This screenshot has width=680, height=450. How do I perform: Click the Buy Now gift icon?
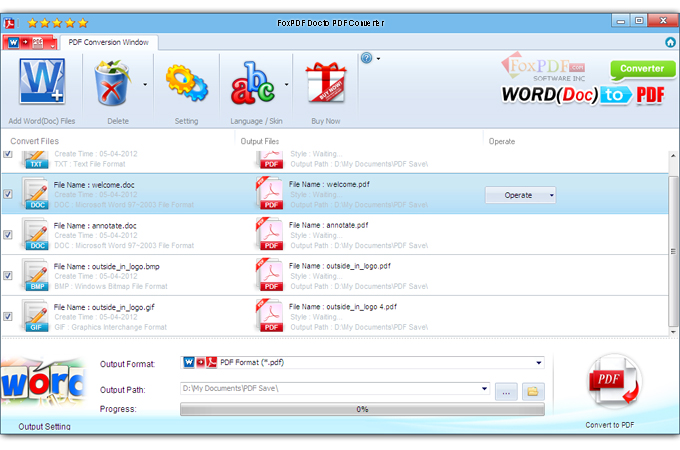326,82
